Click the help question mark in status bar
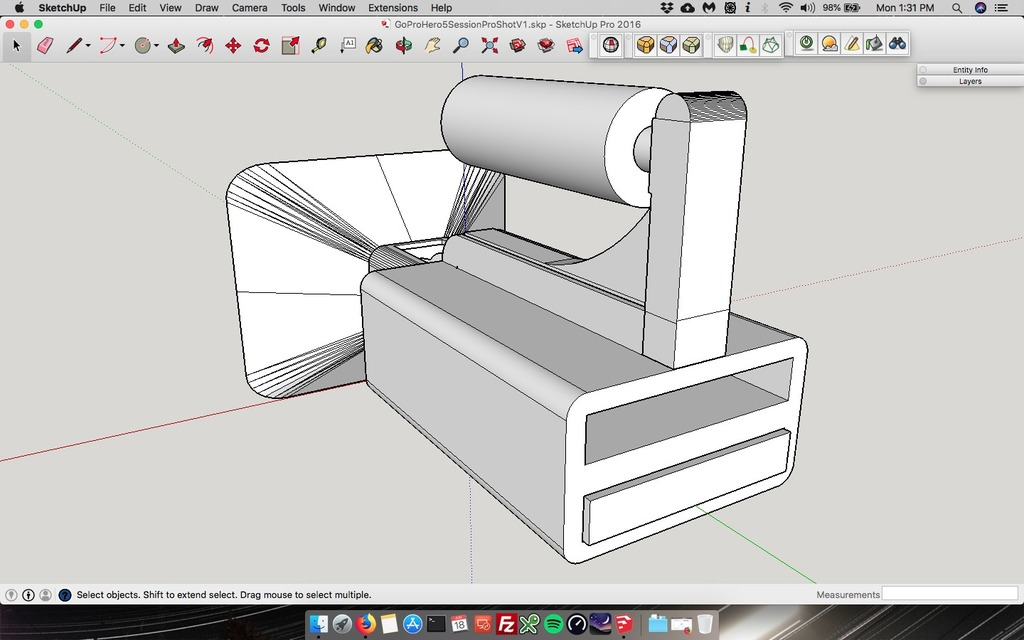Image resolution: width=1024 pixels, height=640 pixels. pos(65,594)
